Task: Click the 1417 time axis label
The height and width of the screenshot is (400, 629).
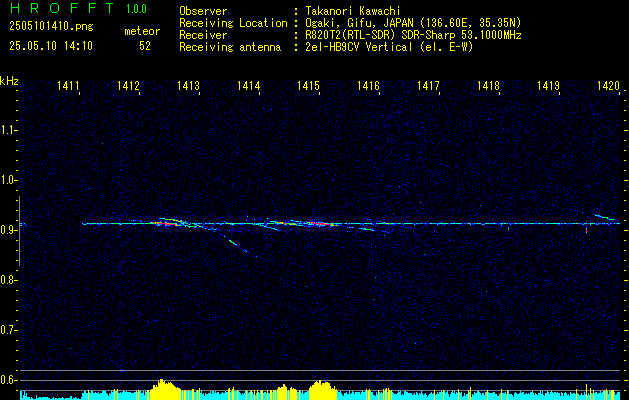Action: [428, 85]
